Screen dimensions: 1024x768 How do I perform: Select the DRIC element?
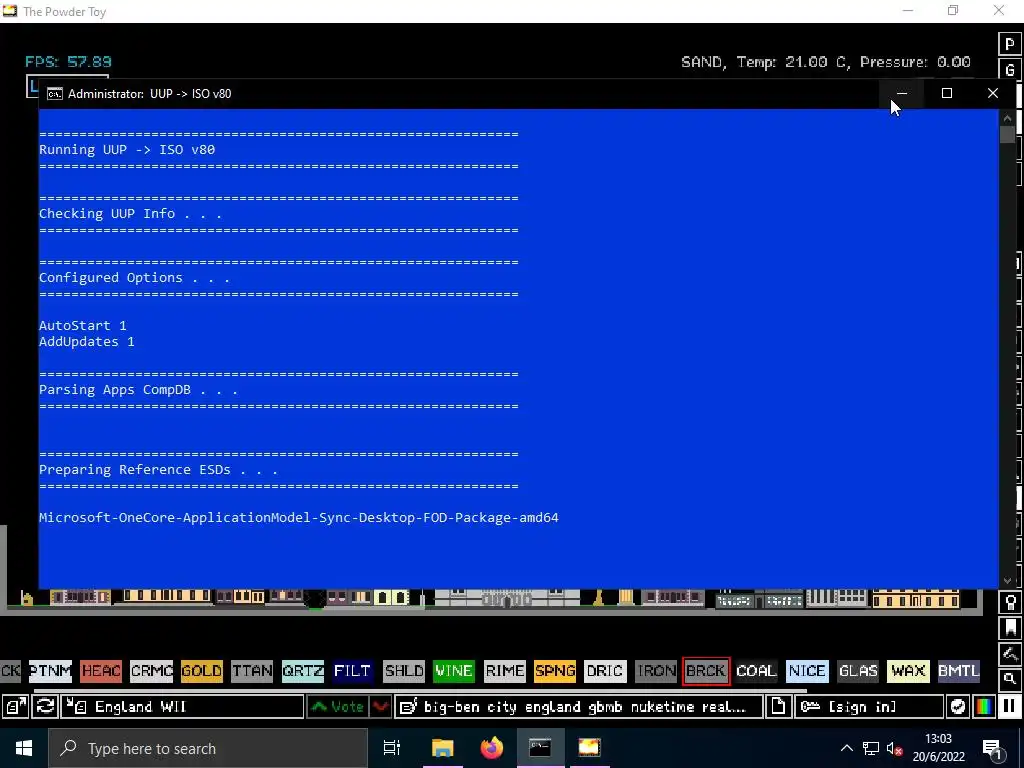click(x=605, y=671)
